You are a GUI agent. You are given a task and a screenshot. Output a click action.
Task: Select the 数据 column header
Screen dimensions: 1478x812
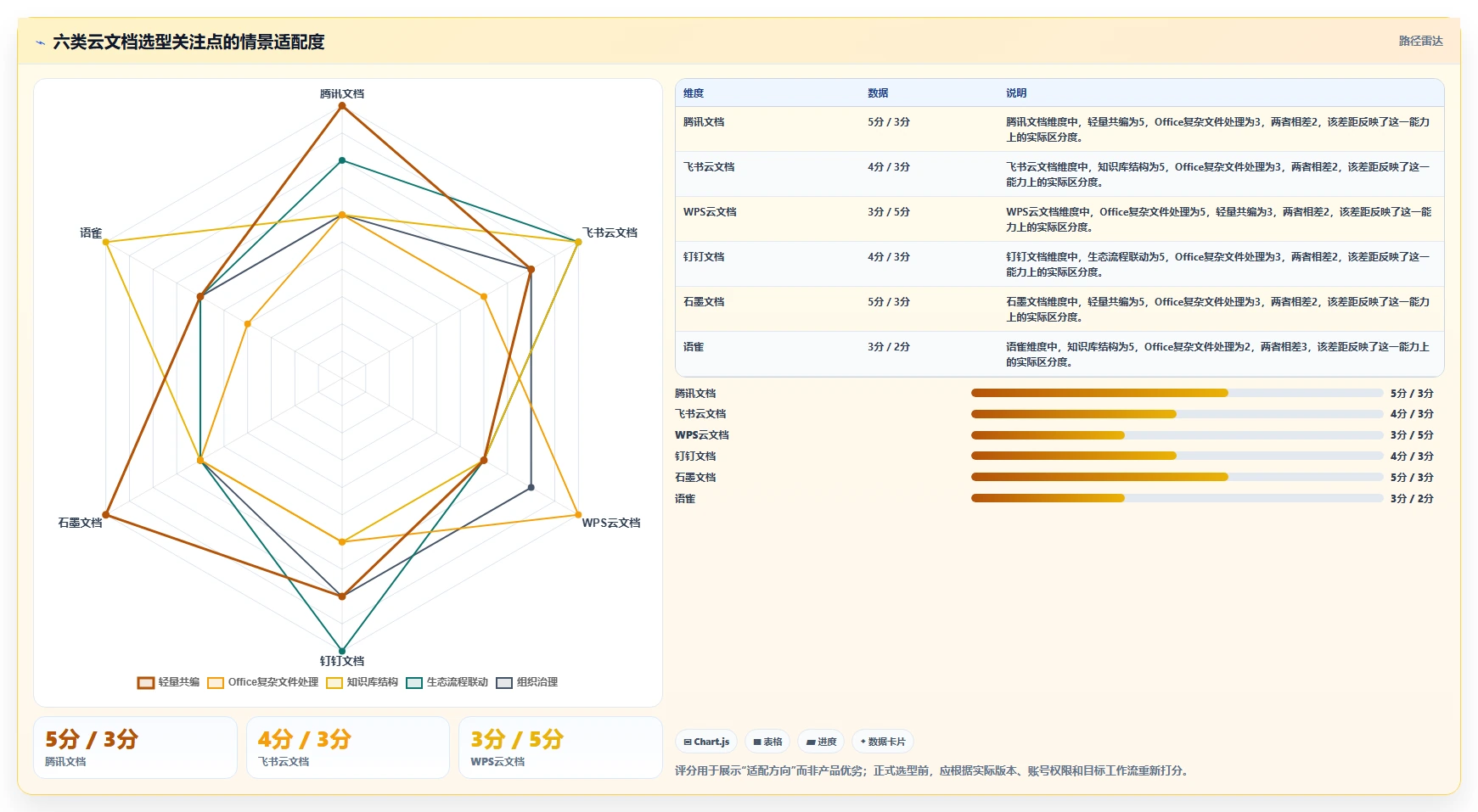878,93
